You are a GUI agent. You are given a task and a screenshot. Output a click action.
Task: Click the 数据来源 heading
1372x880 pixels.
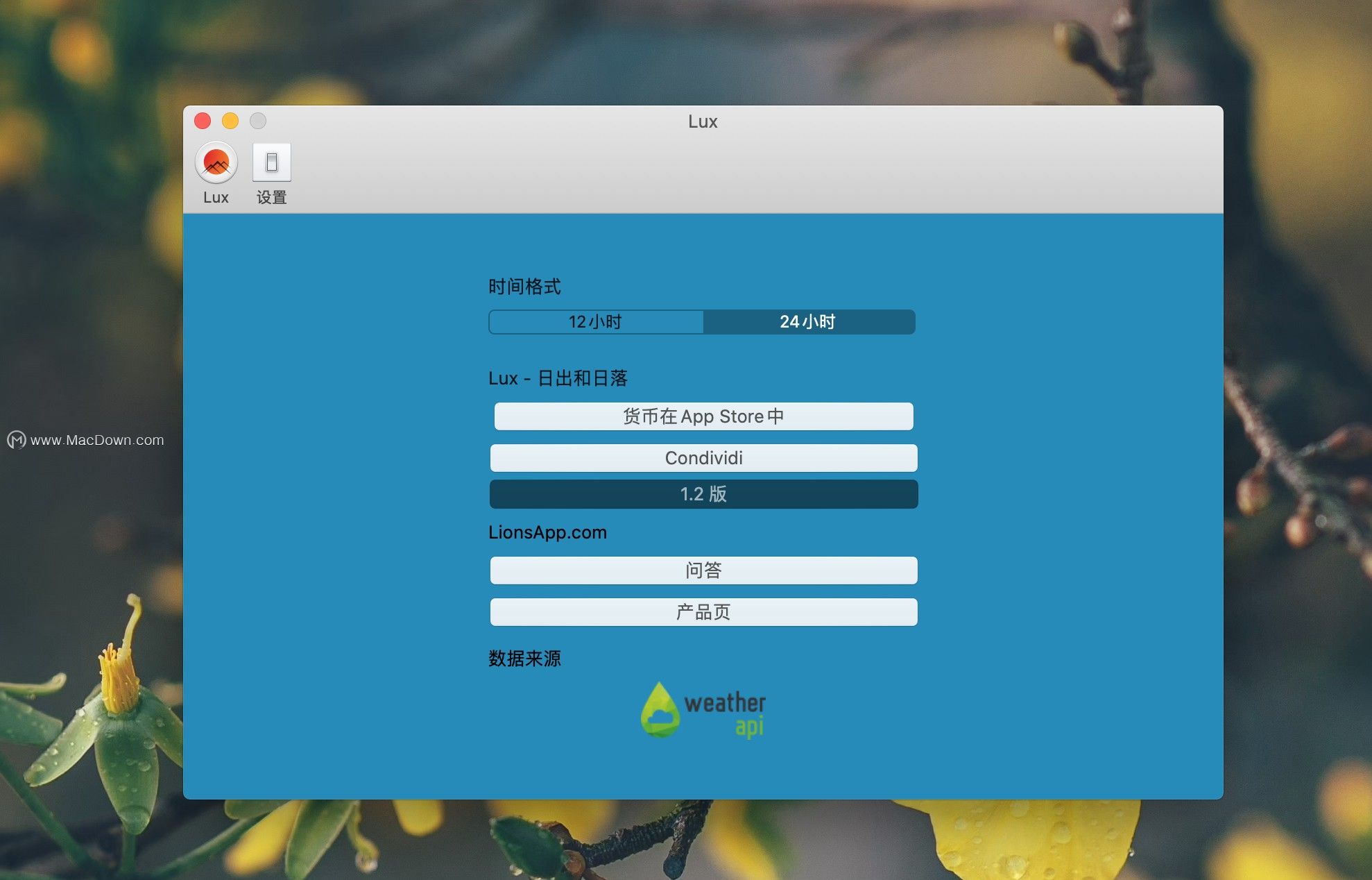click(x=524, y=659)
